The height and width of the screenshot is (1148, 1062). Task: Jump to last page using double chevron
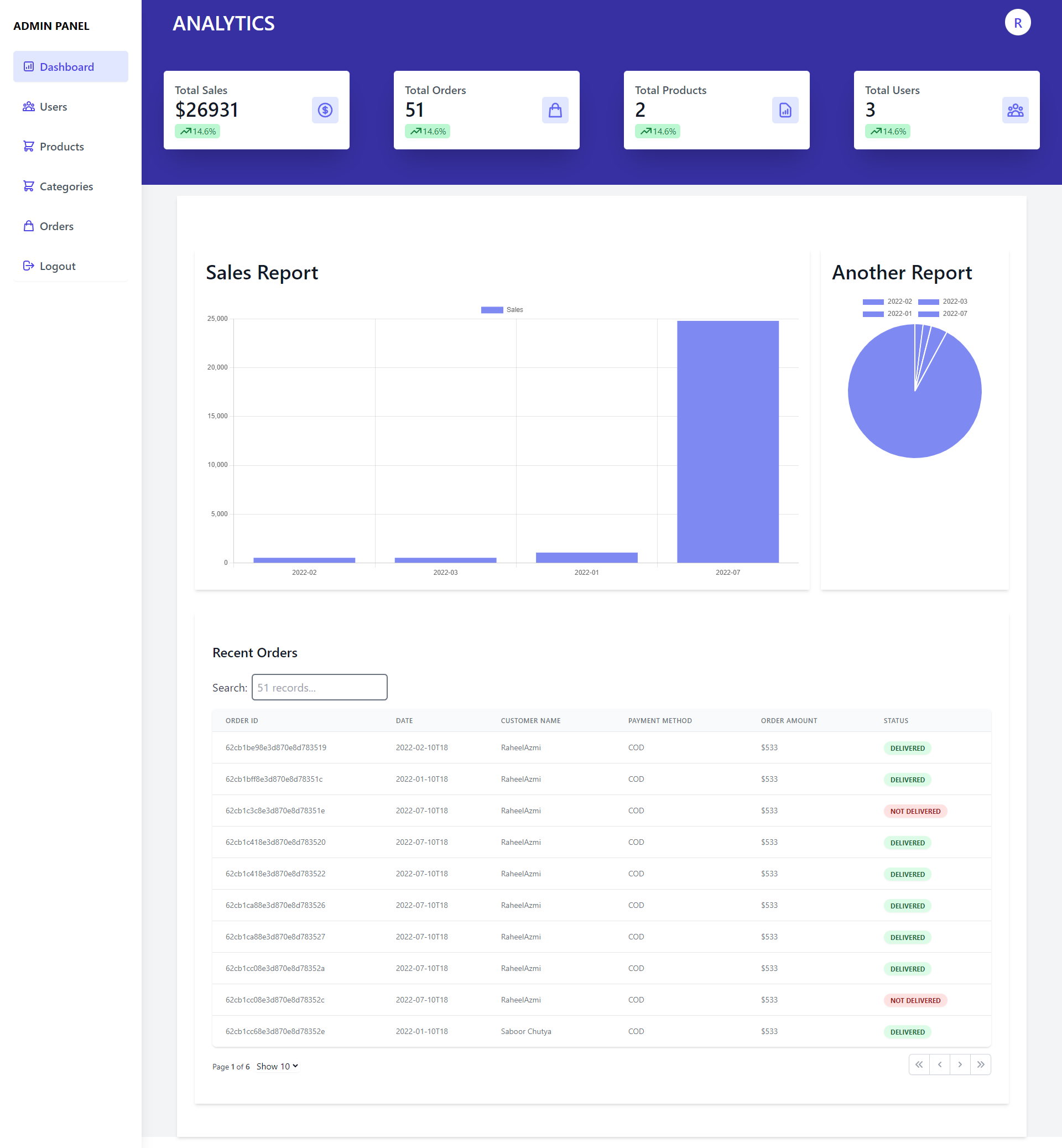coord(981,1064)
